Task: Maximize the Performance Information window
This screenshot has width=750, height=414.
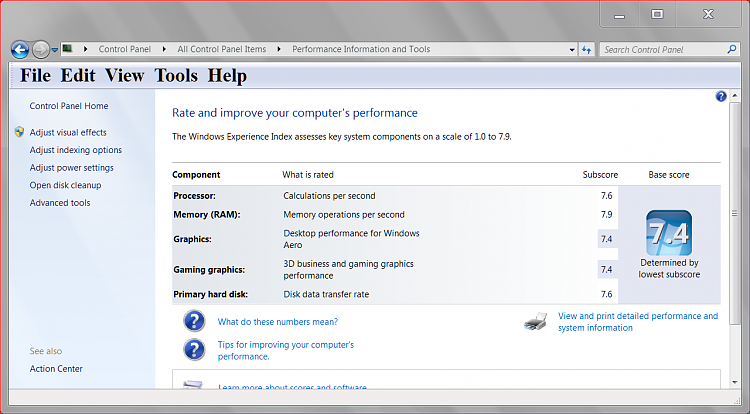Action: pyautogui.click(x=657, y=14)
